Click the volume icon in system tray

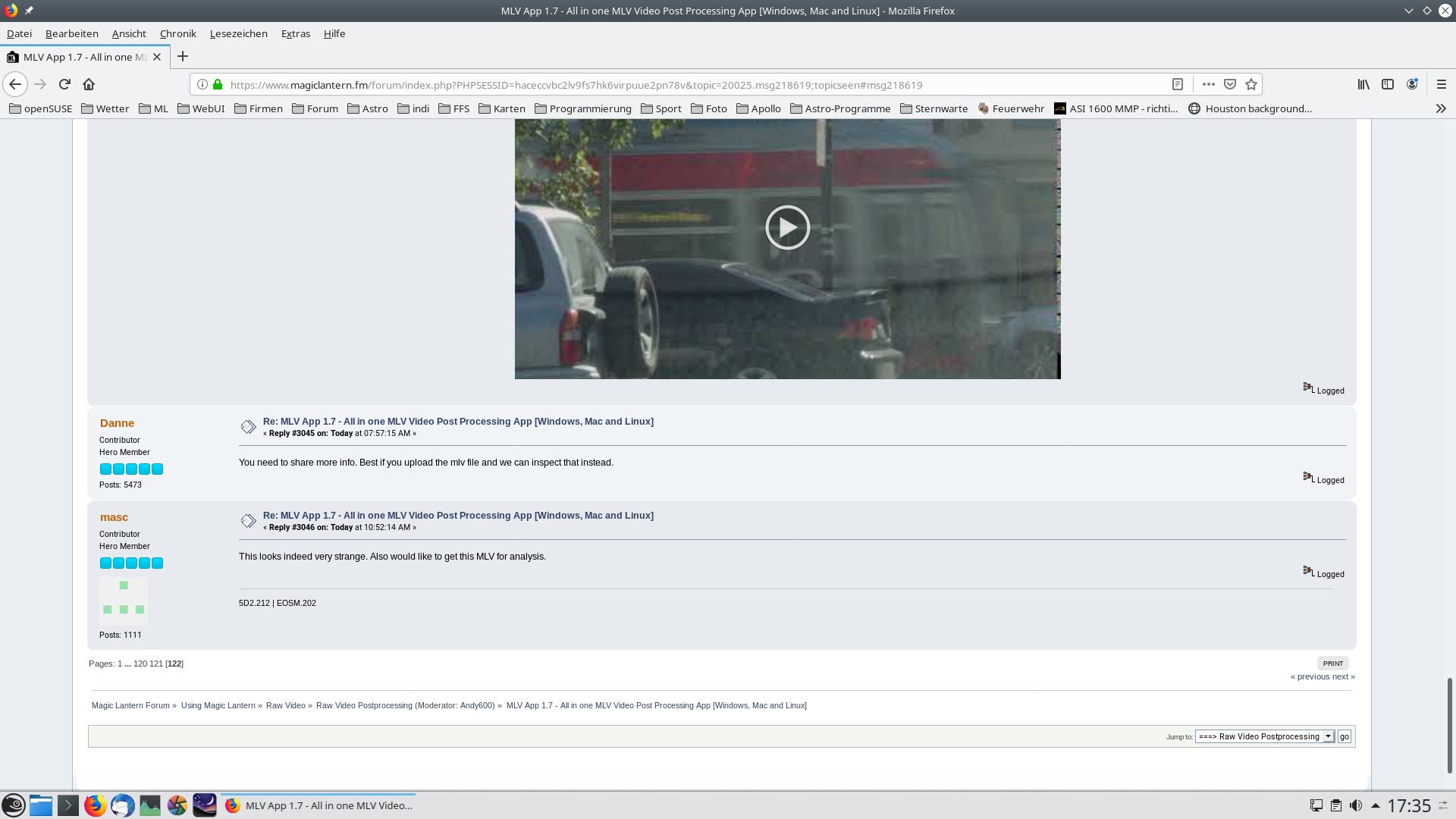tap(1356, 805)
